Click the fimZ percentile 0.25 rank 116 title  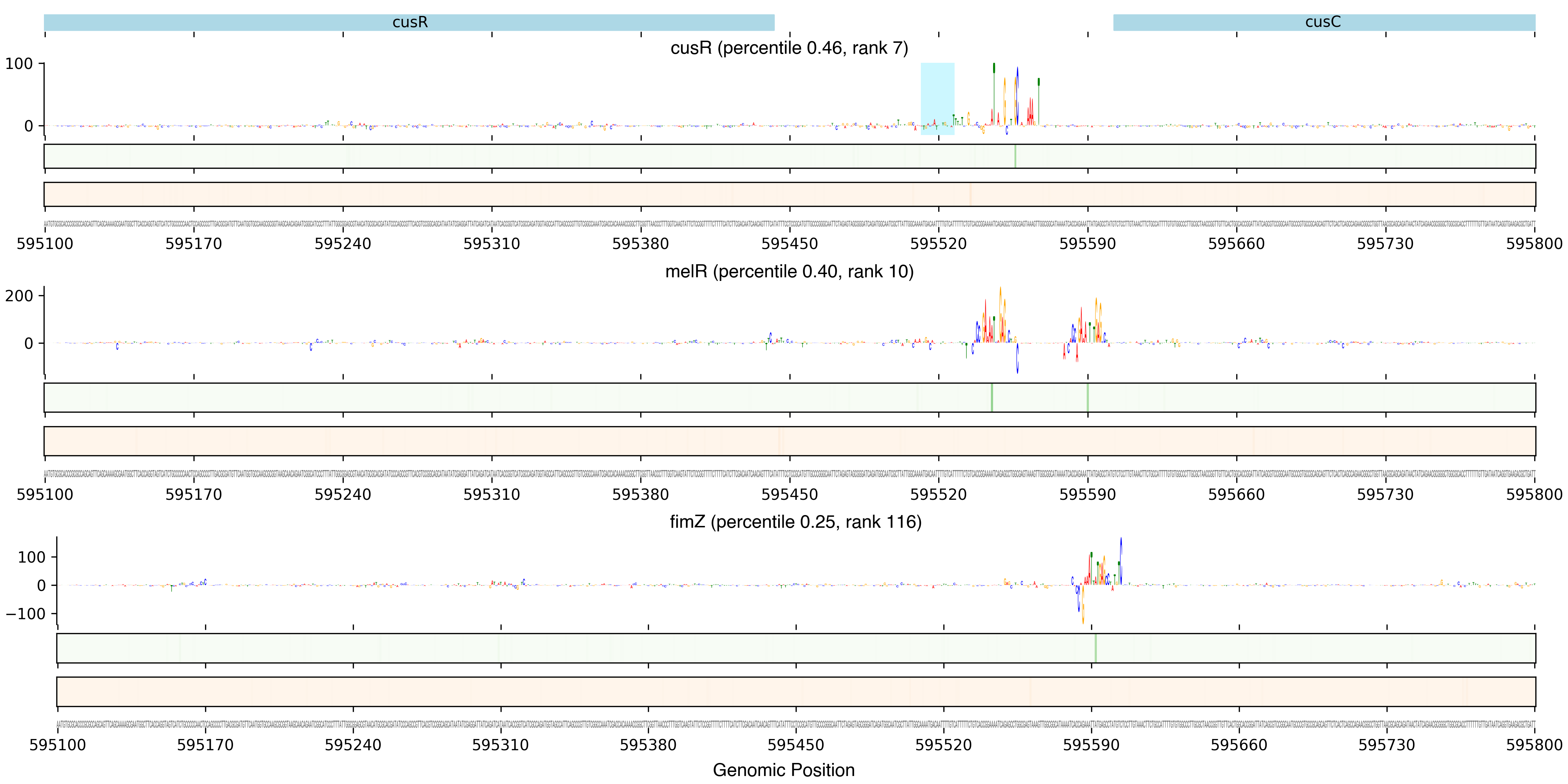(796, 522)
